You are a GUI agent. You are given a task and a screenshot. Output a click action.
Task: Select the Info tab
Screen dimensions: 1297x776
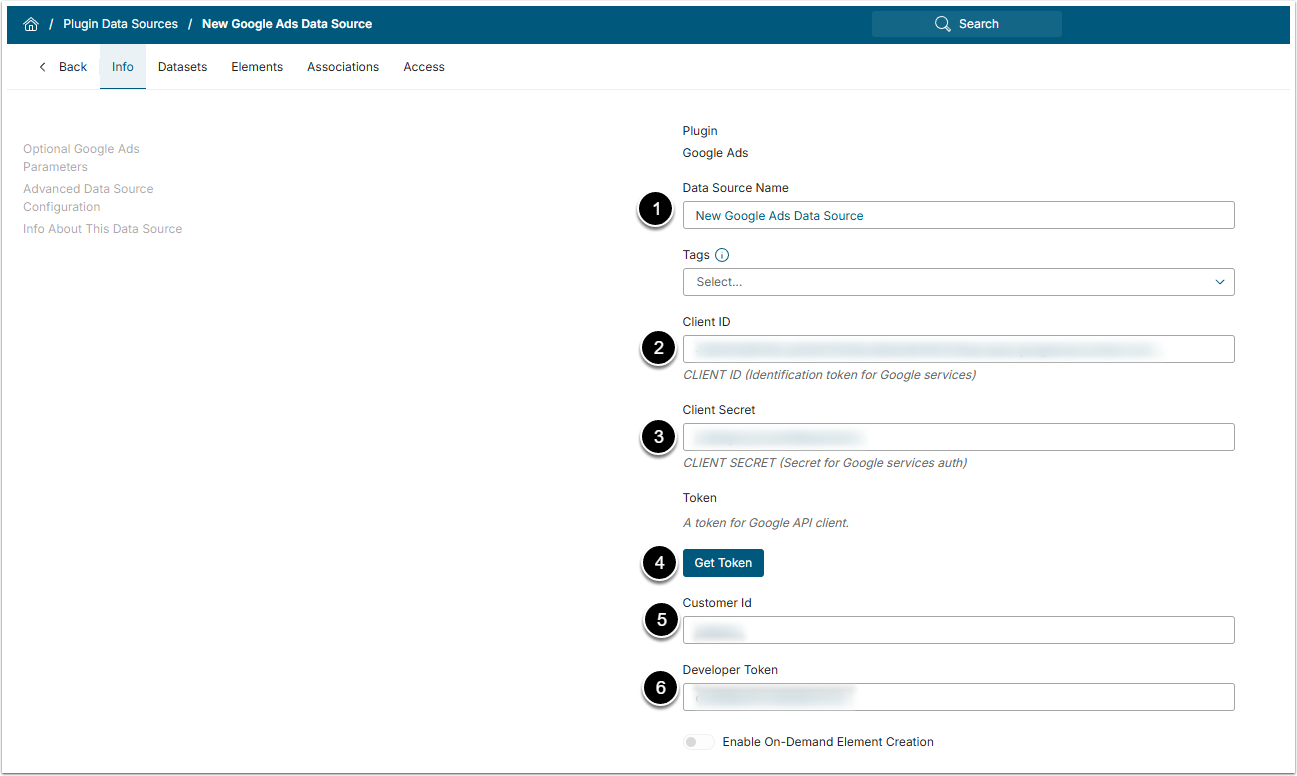click(x=123, y=67)
